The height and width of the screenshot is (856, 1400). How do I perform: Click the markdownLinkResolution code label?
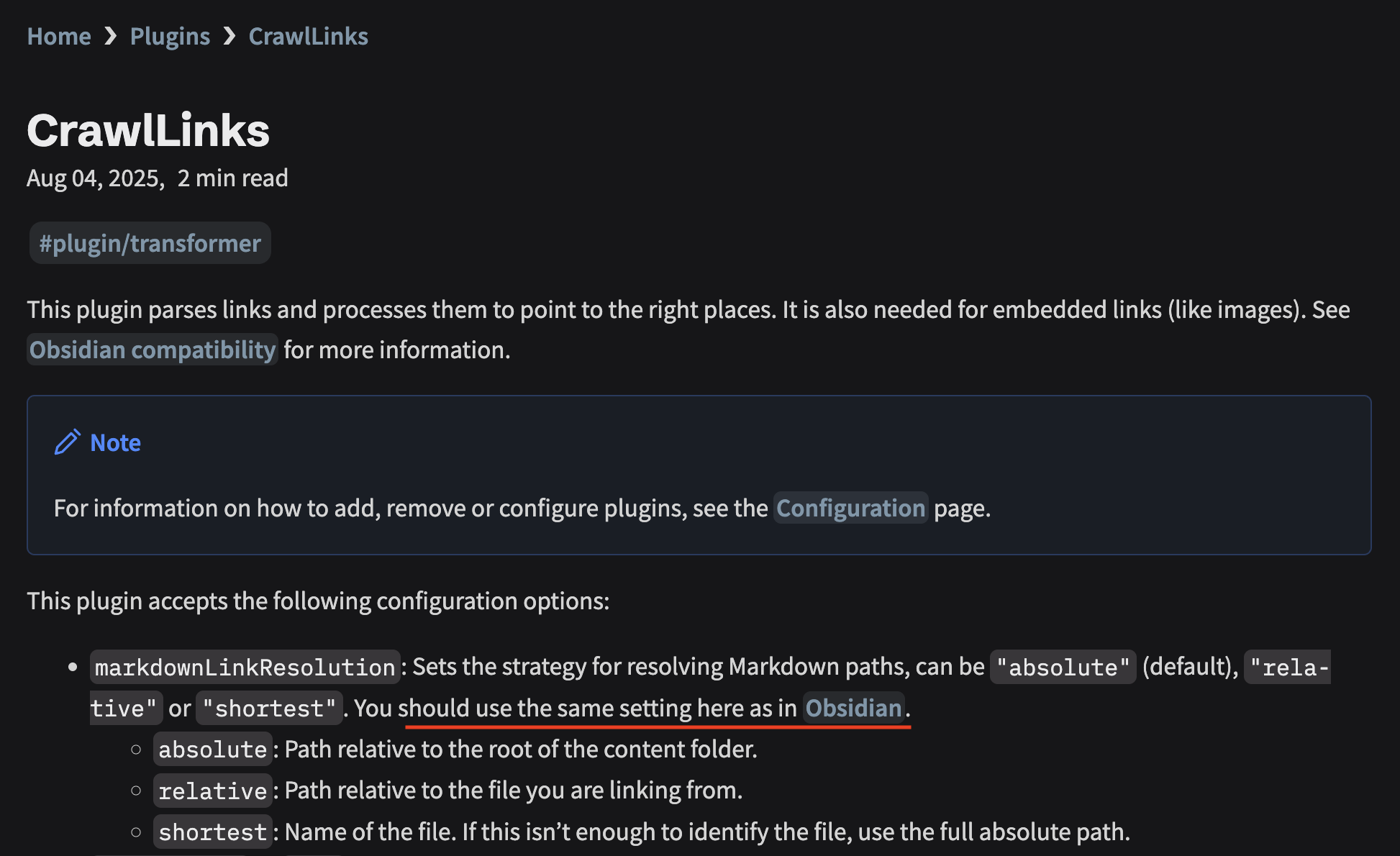click(x=245, y=667)
